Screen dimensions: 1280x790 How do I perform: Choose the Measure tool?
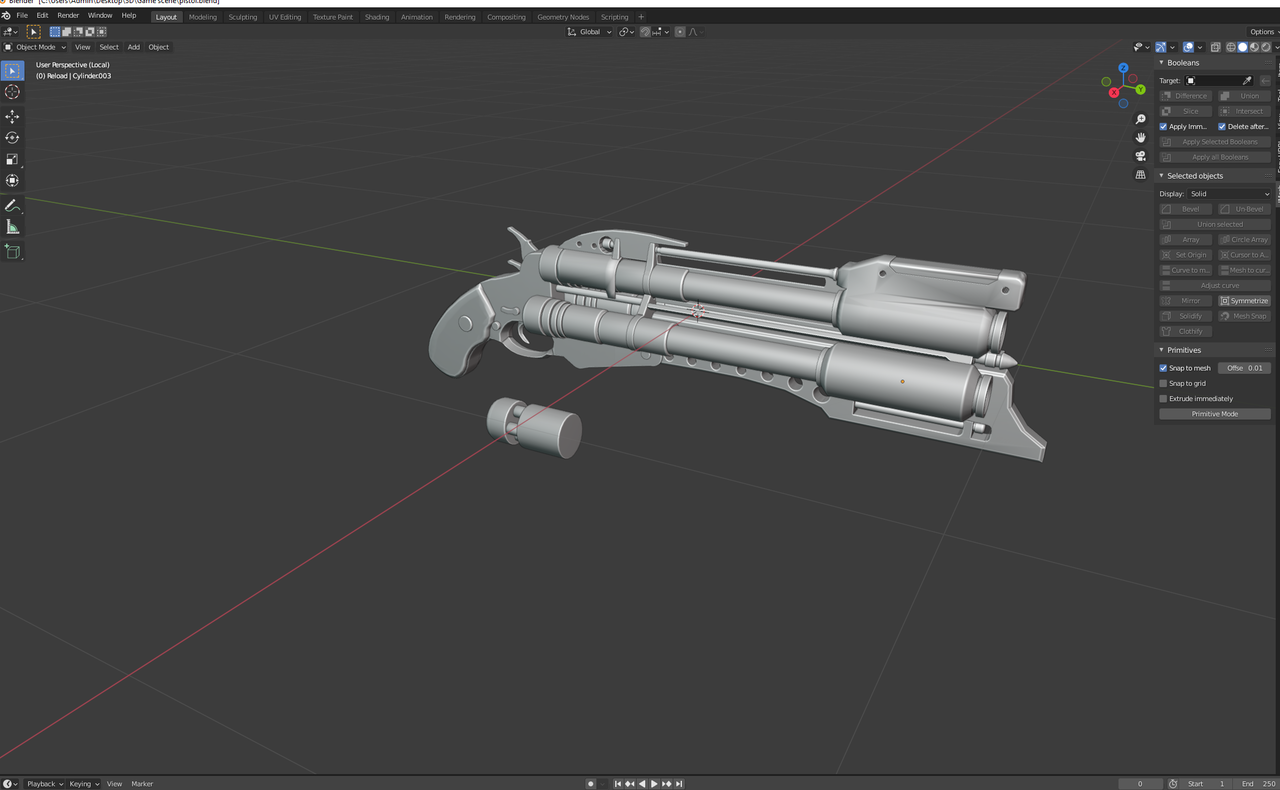click(x=12, y=227)
